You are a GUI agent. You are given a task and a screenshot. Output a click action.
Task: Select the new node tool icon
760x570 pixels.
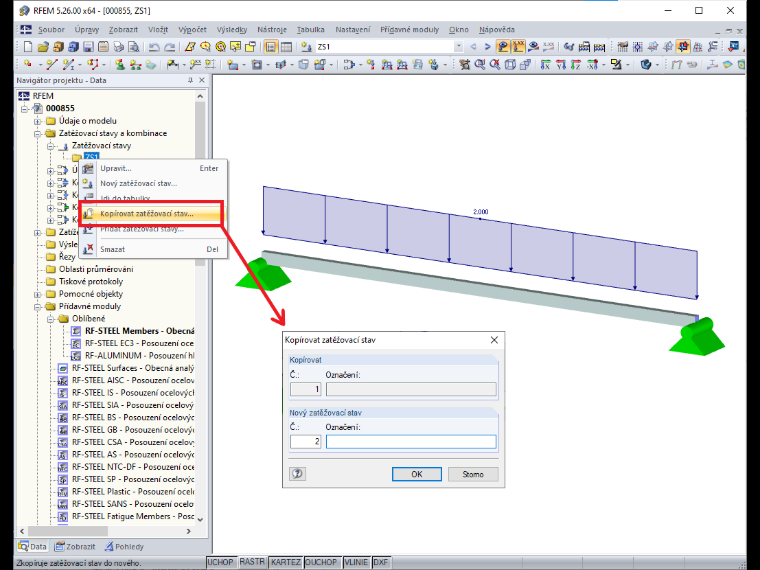[x=28, y=64]
